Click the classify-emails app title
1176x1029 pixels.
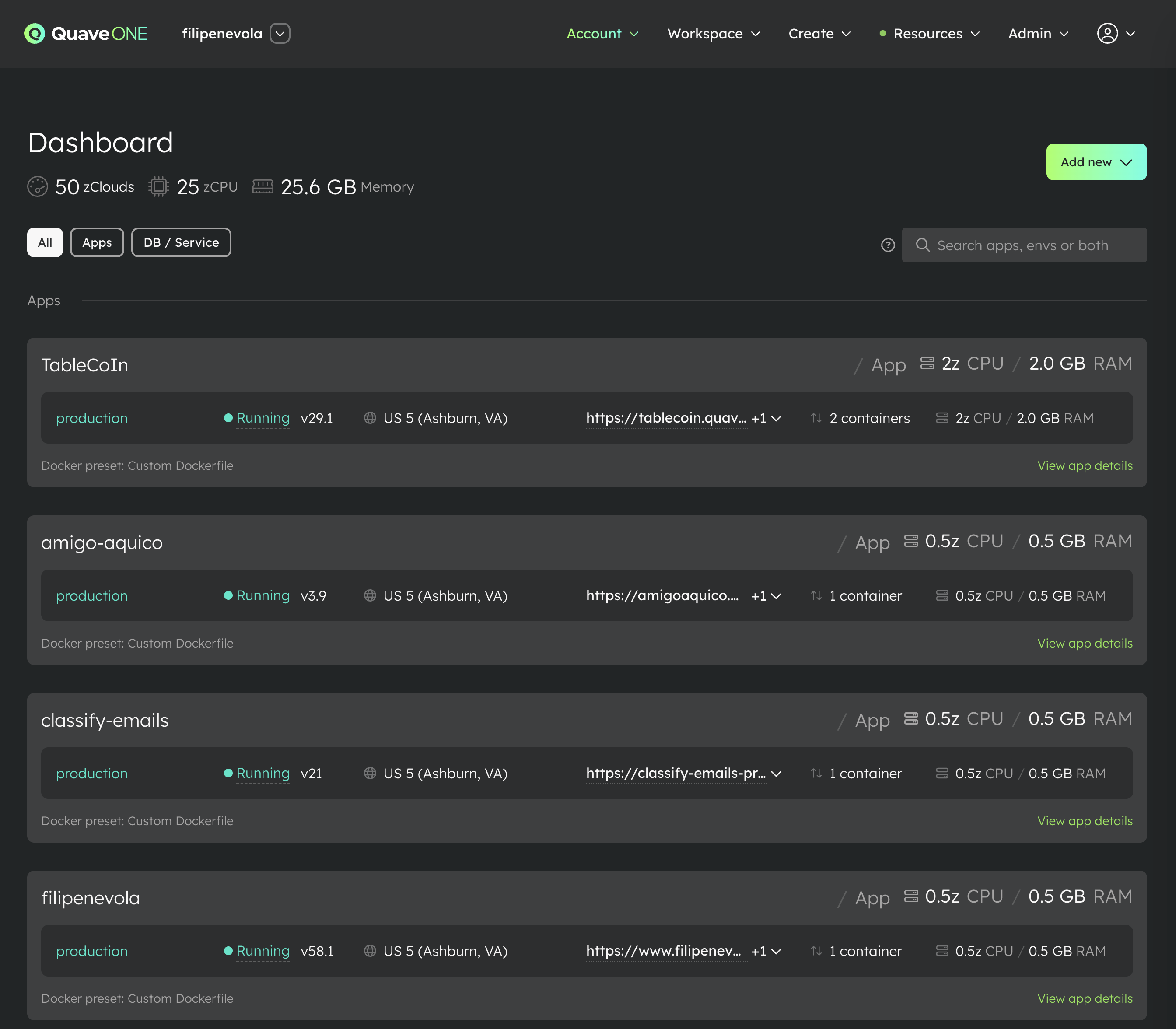(x=105, y=720)
